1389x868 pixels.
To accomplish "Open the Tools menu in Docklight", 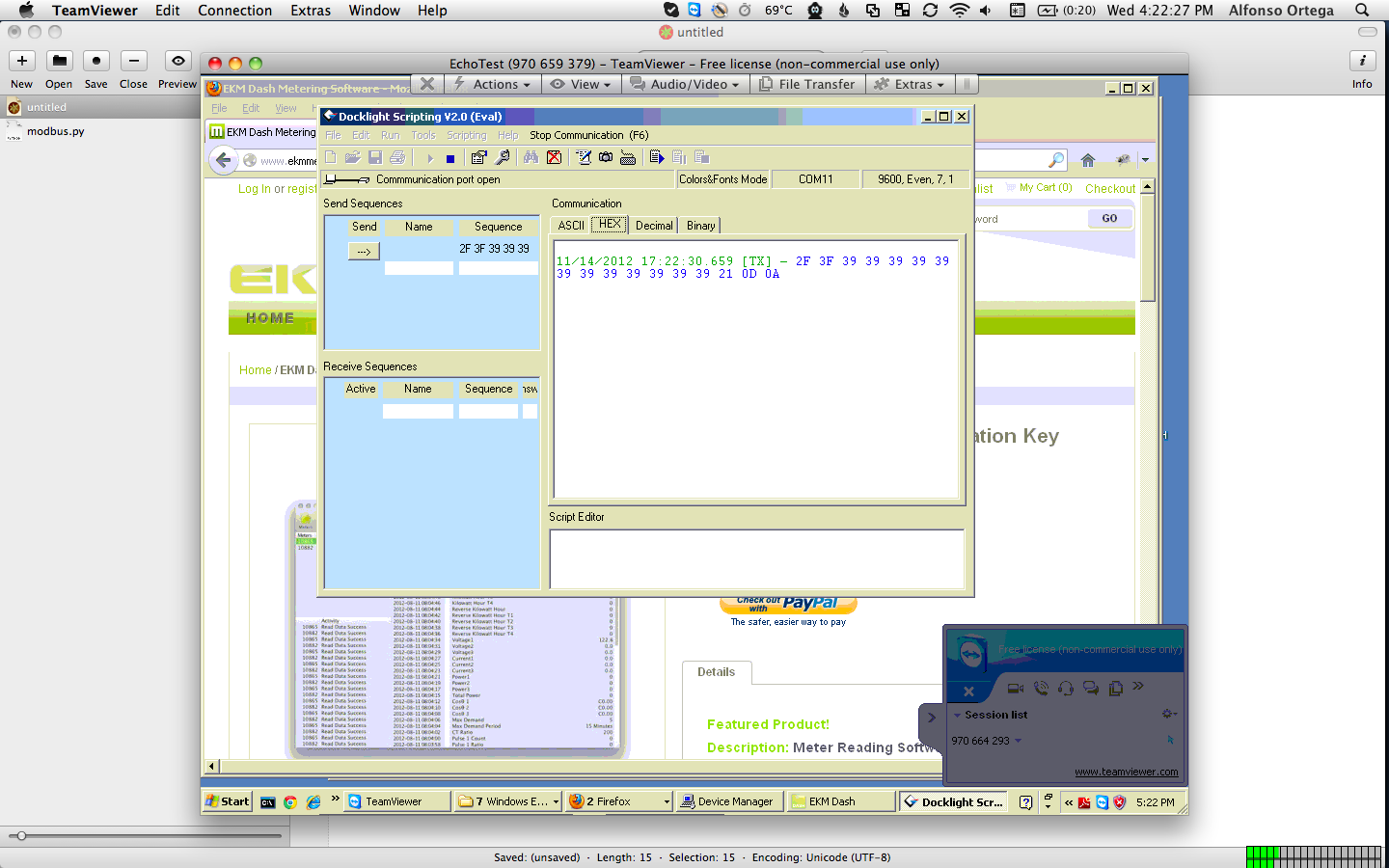I will click(x=423, y=135).
